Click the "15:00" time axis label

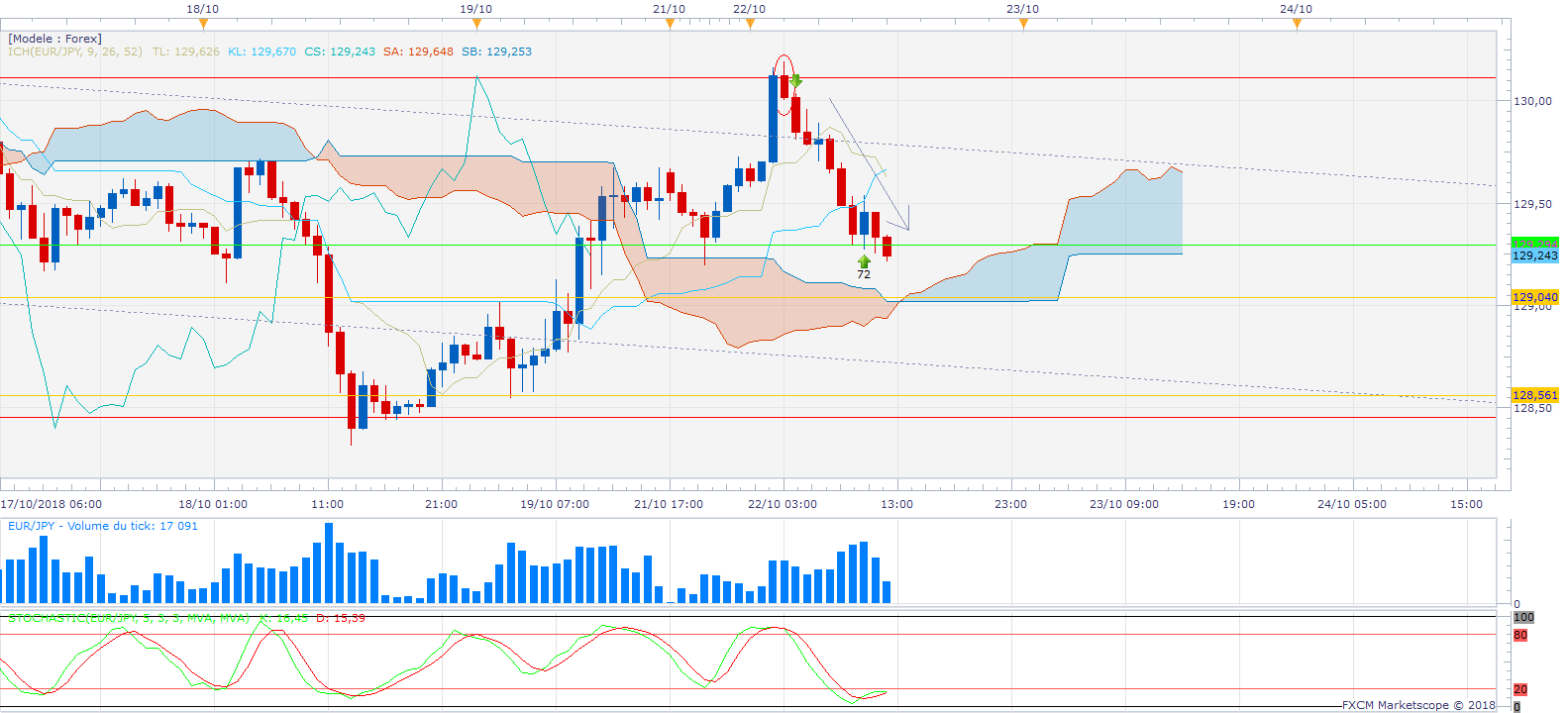1467,504
